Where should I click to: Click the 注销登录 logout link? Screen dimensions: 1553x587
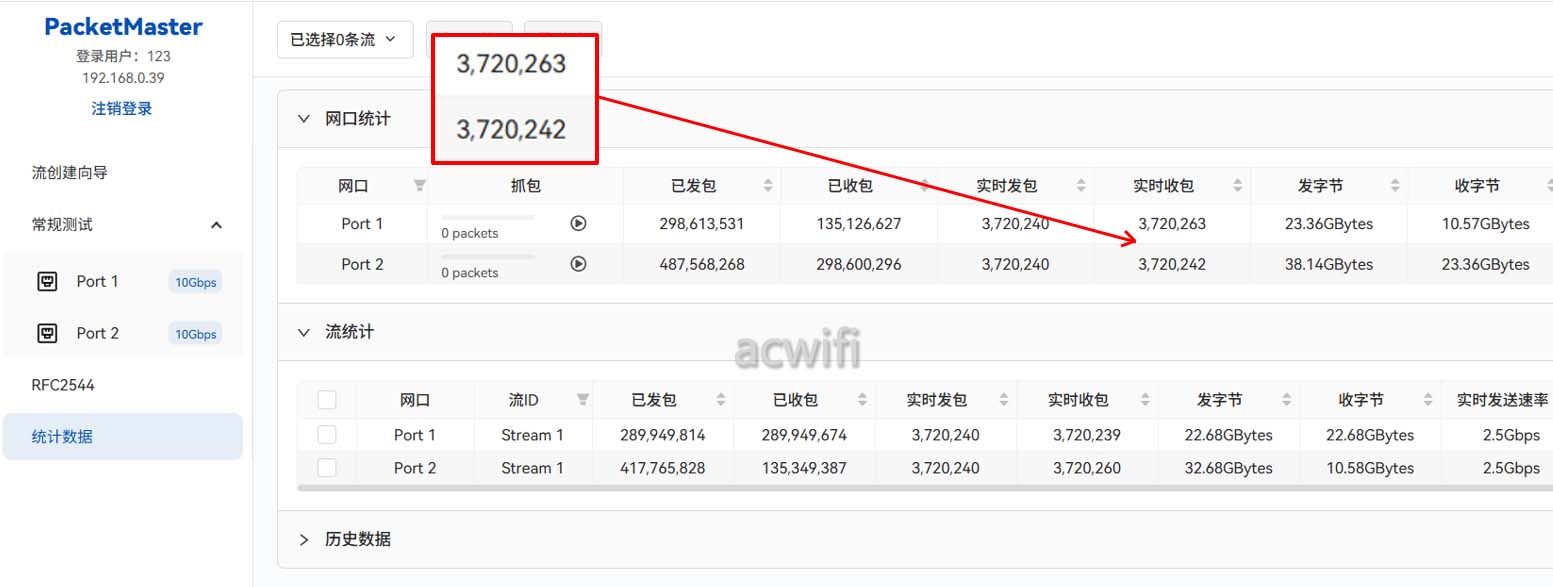122,108
